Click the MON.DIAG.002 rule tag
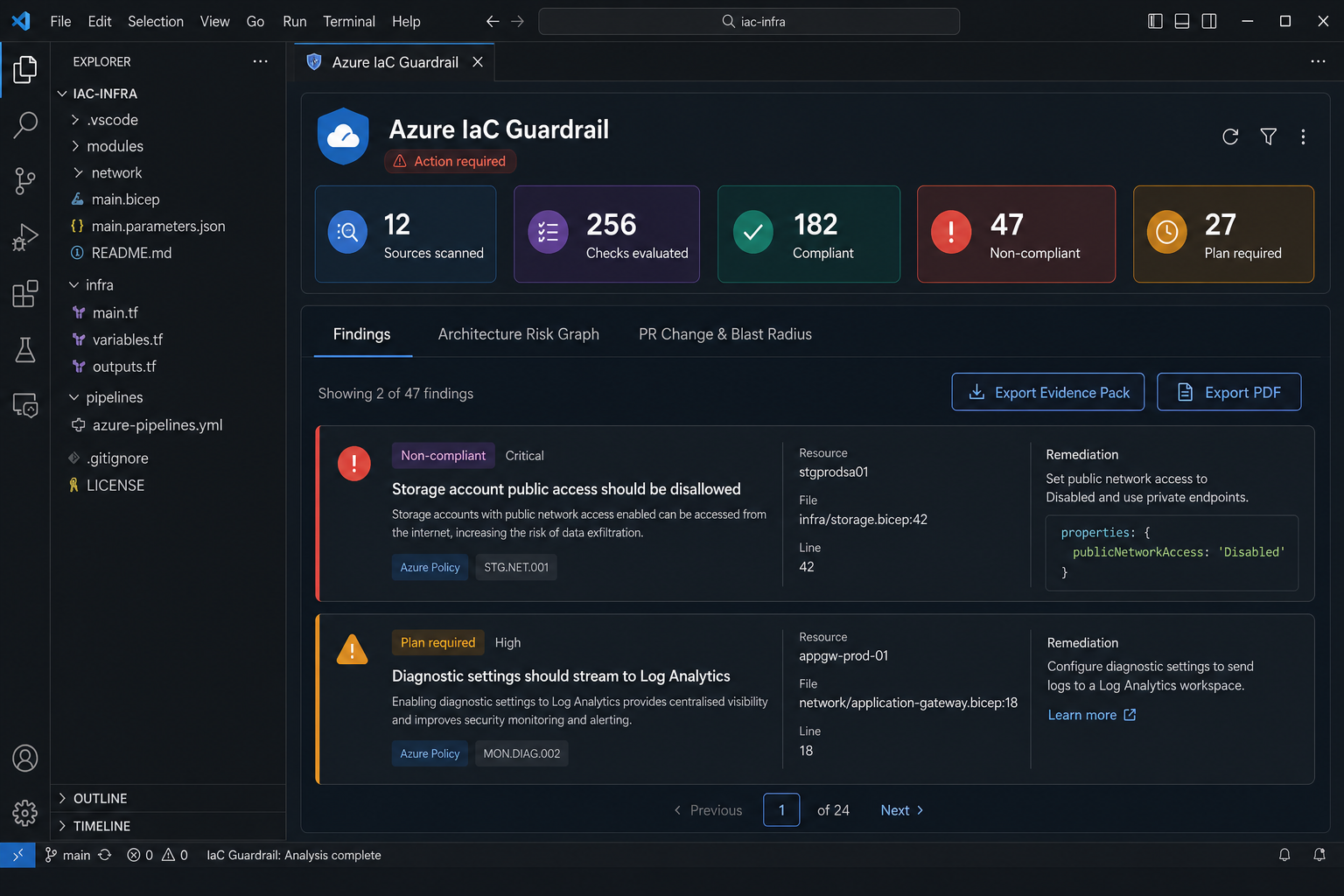 (521, 753)
